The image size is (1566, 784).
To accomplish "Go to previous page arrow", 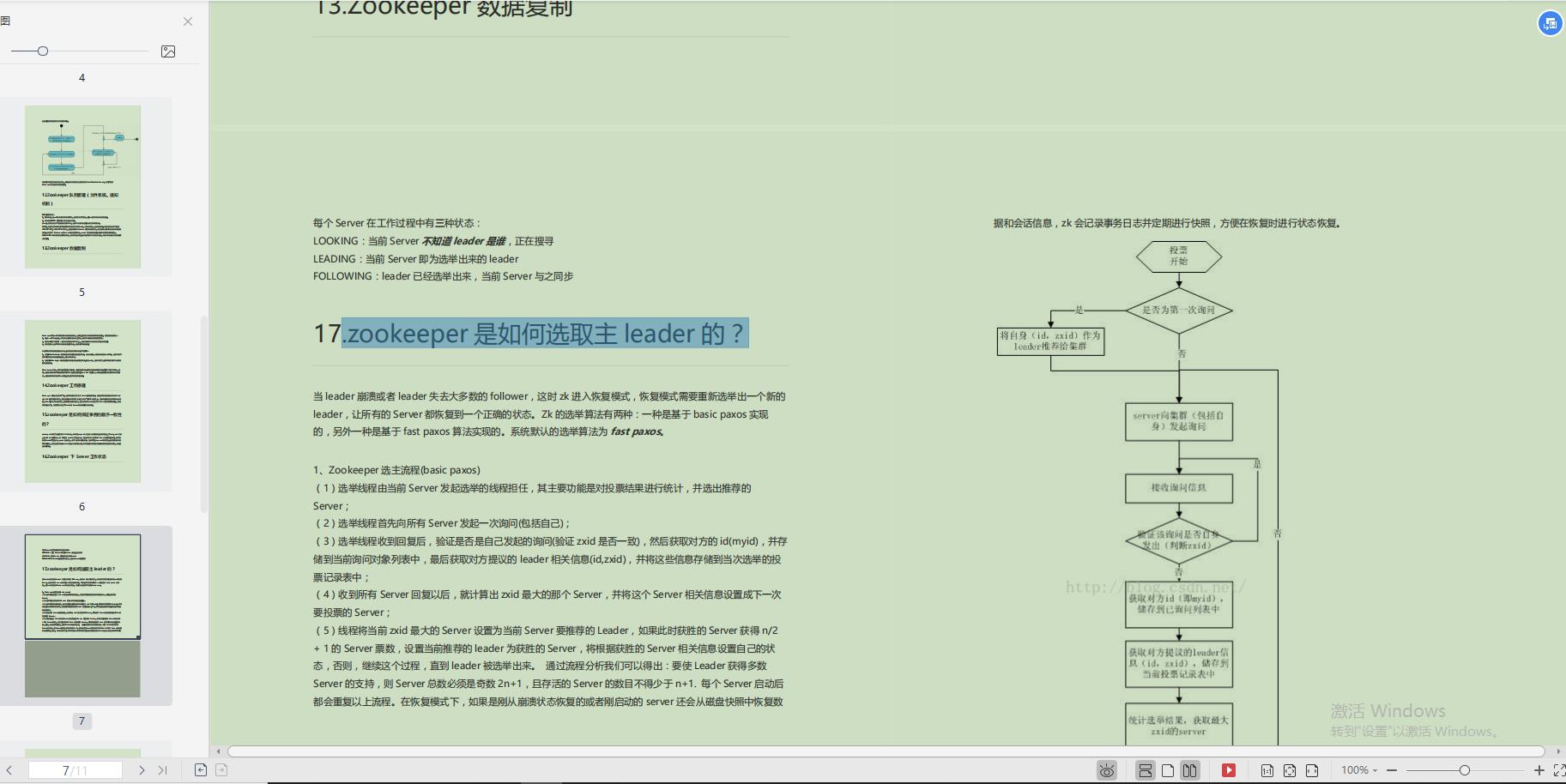I will tap(9, 770).
